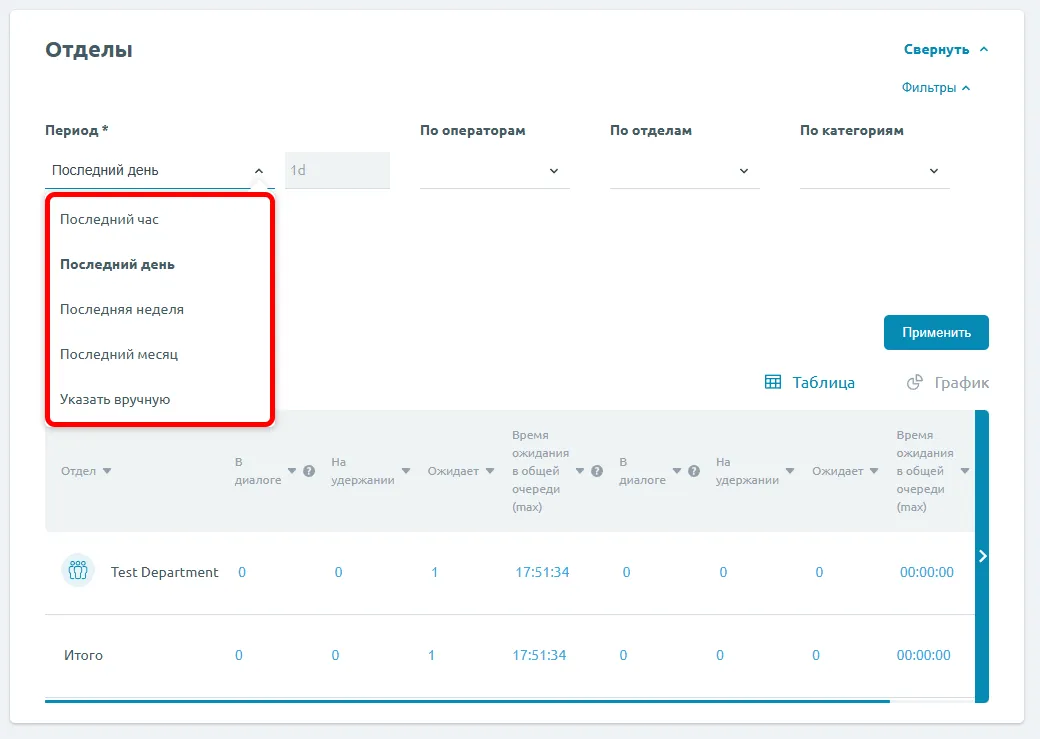Click the chevron next to Свернуть
The width and height of the screenshot is (1040, 739).
click(984, 49)
